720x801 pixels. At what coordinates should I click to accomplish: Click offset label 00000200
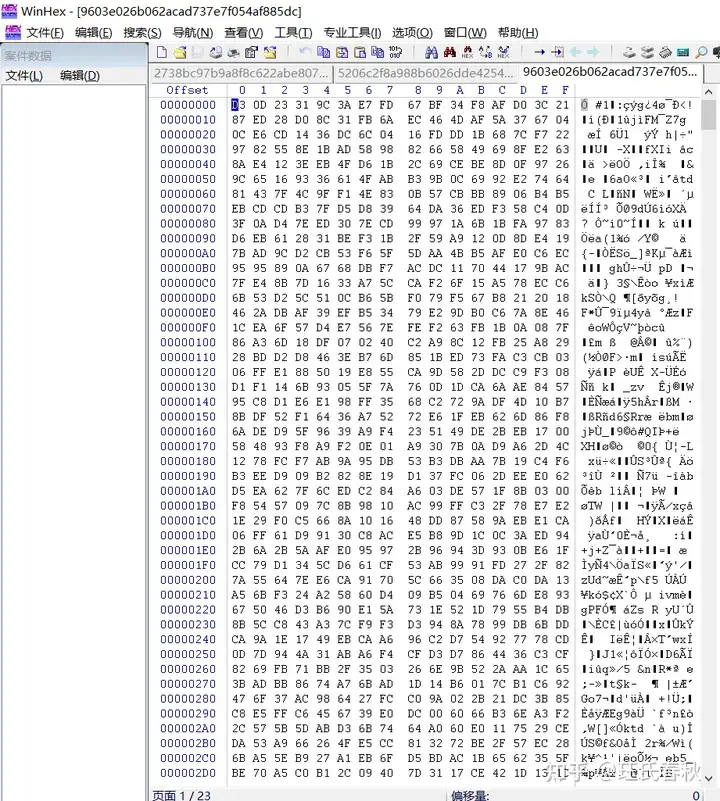coord(188,580)
